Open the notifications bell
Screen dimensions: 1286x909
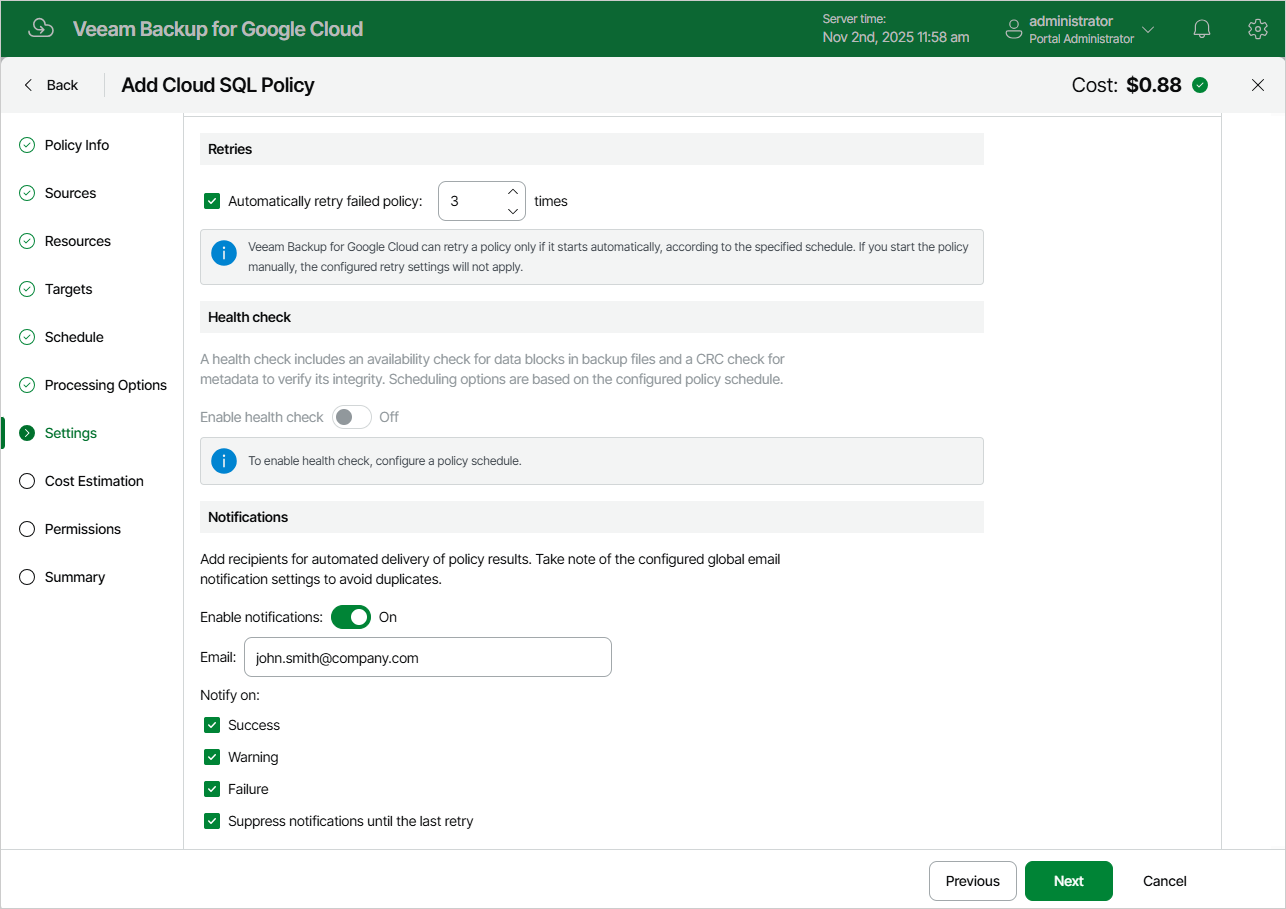pos(1202,29)
